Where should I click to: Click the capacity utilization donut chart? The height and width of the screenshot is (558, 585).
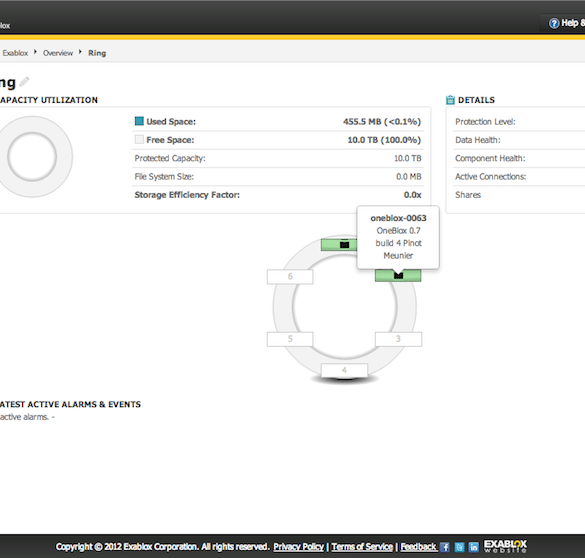[x=32, y=157]
